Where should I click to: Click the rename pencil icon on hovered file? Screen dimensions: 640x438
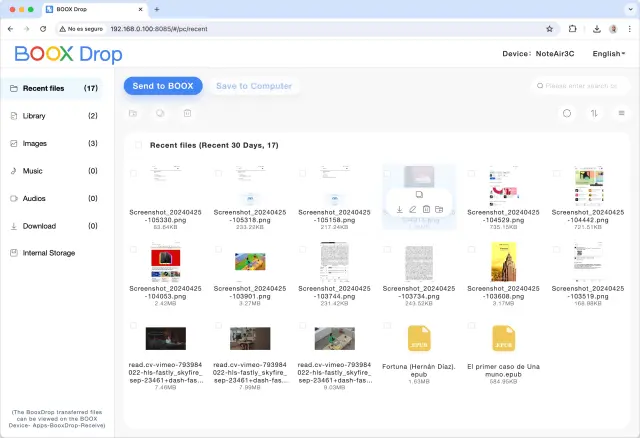[x=413, y=209]
